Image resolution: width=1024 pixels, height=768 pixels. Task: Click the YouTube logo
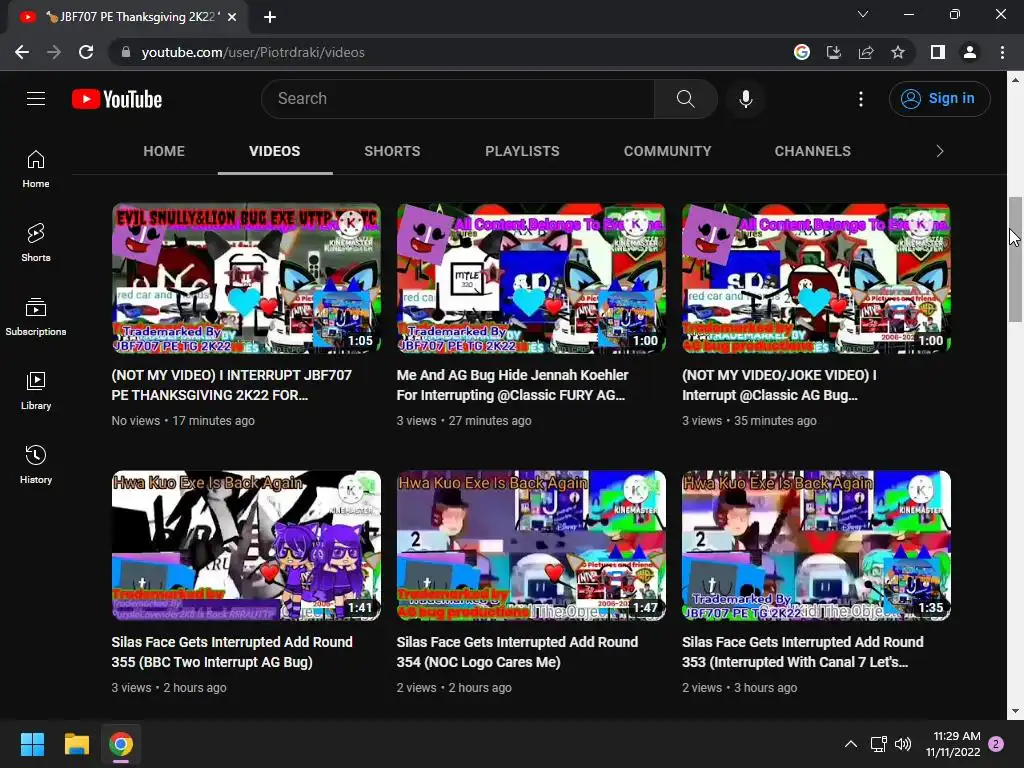(117, 99)
